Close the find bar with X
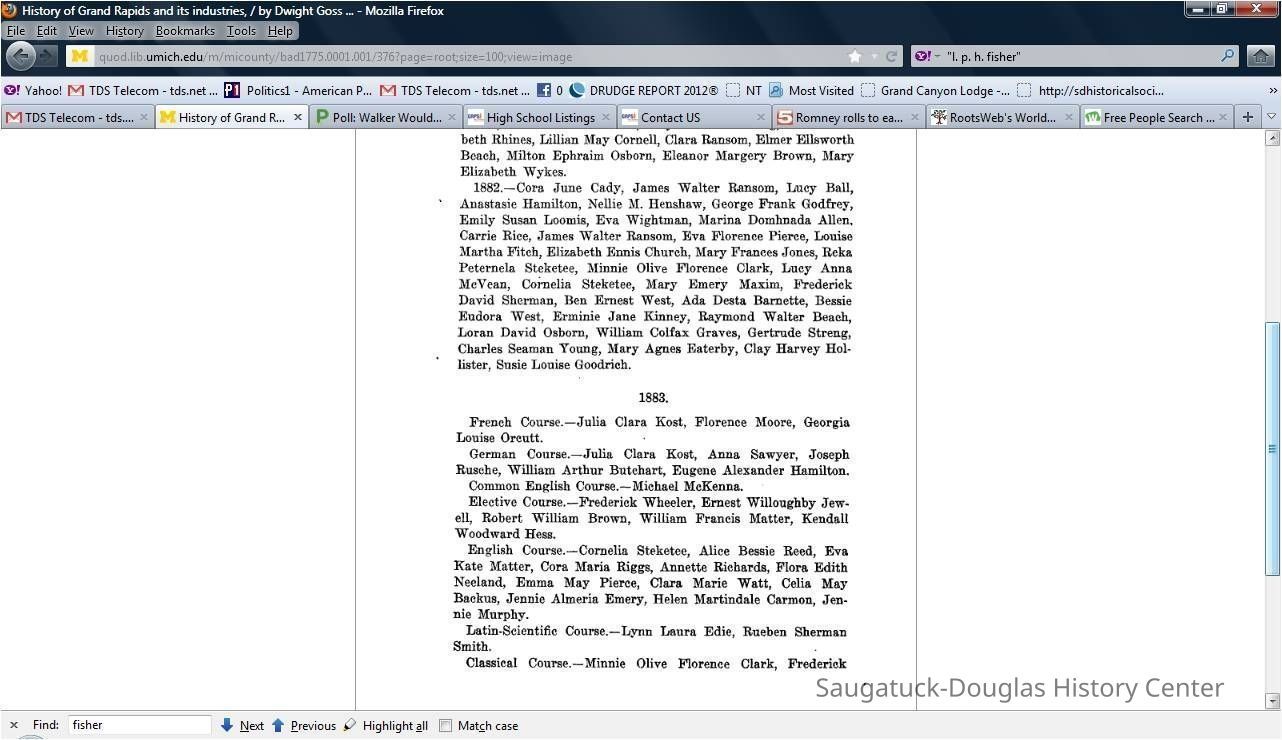Screen dimensions: 1282x740 [x=14, y=725]
